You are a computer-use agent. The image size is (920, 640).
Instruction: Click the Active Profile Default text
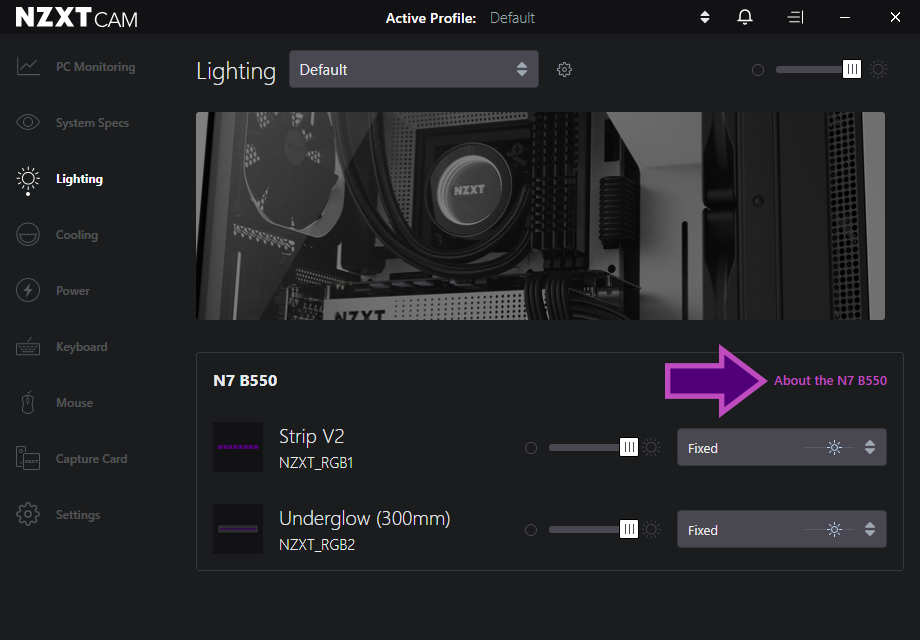(x=512, y=18)
